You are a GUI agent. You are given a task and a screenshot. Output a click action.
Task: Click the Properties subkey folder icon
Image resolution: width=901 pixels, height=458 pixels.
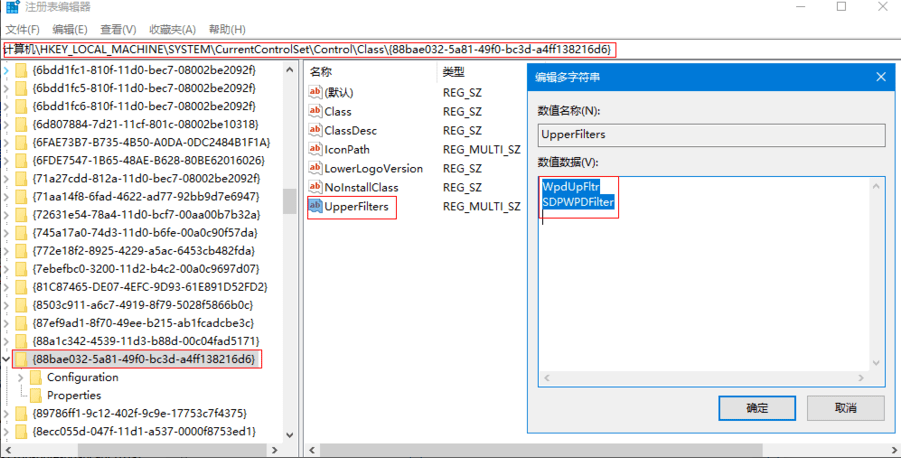pyautogui.click(x=36, y=395)
